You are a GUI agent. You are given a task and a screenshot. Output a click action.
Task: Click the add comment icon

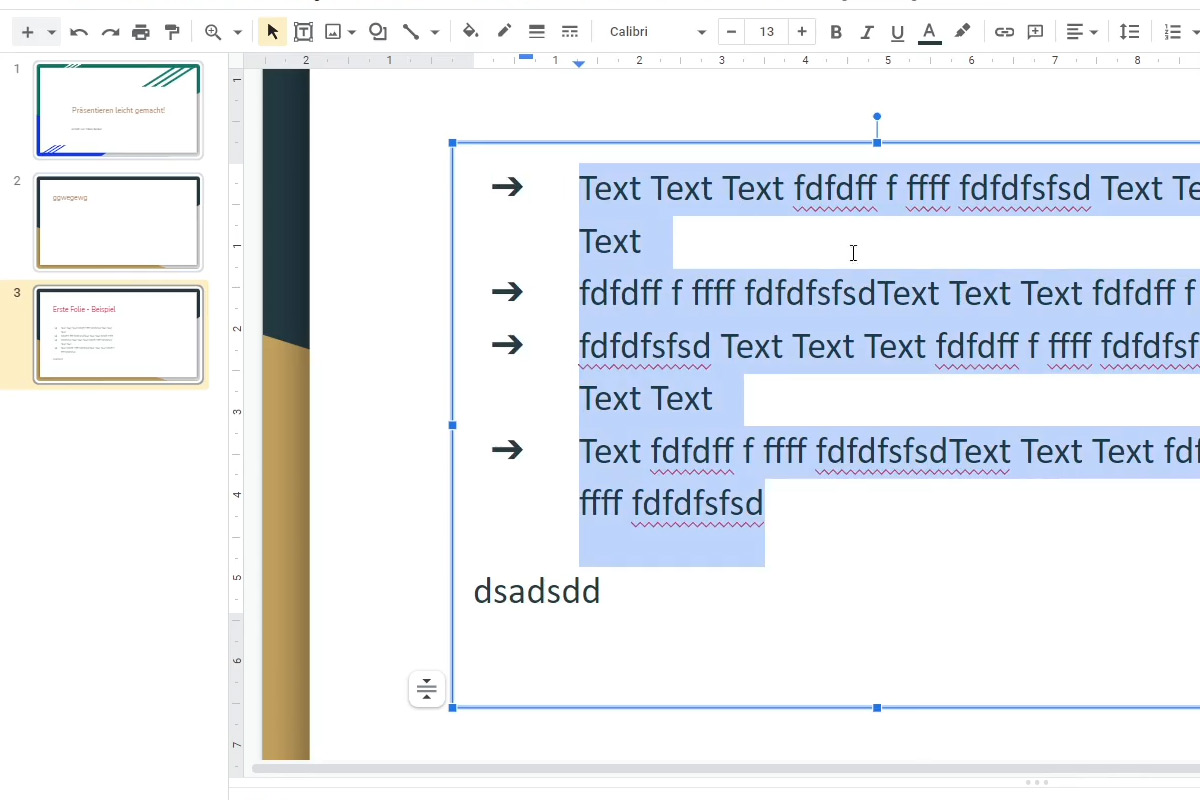click(1035, 32)
